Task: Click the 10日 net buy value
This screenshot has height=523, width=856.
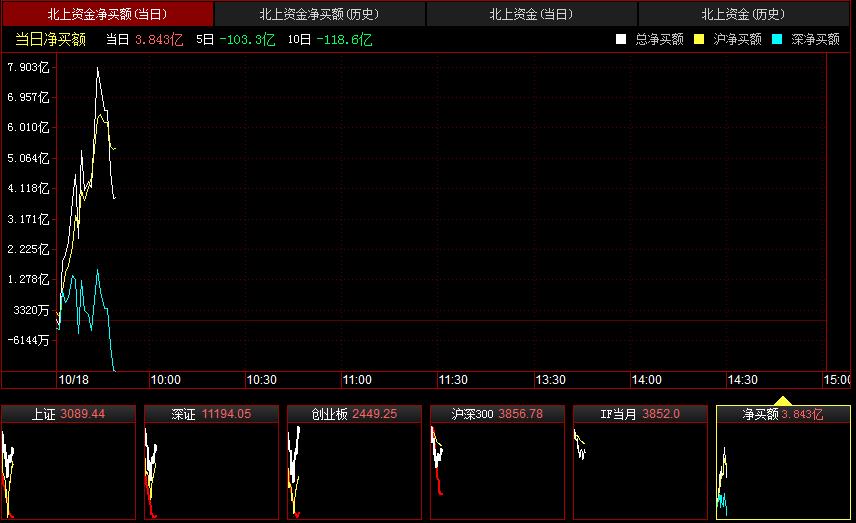Action: tap(344, 39)
